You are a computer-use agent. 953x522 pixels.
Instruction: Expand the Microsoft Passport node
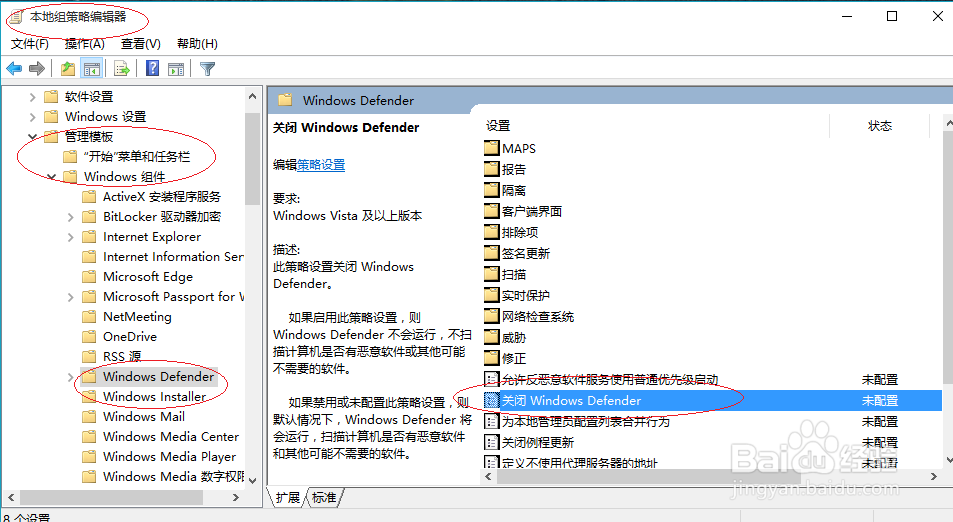[71, 297]
